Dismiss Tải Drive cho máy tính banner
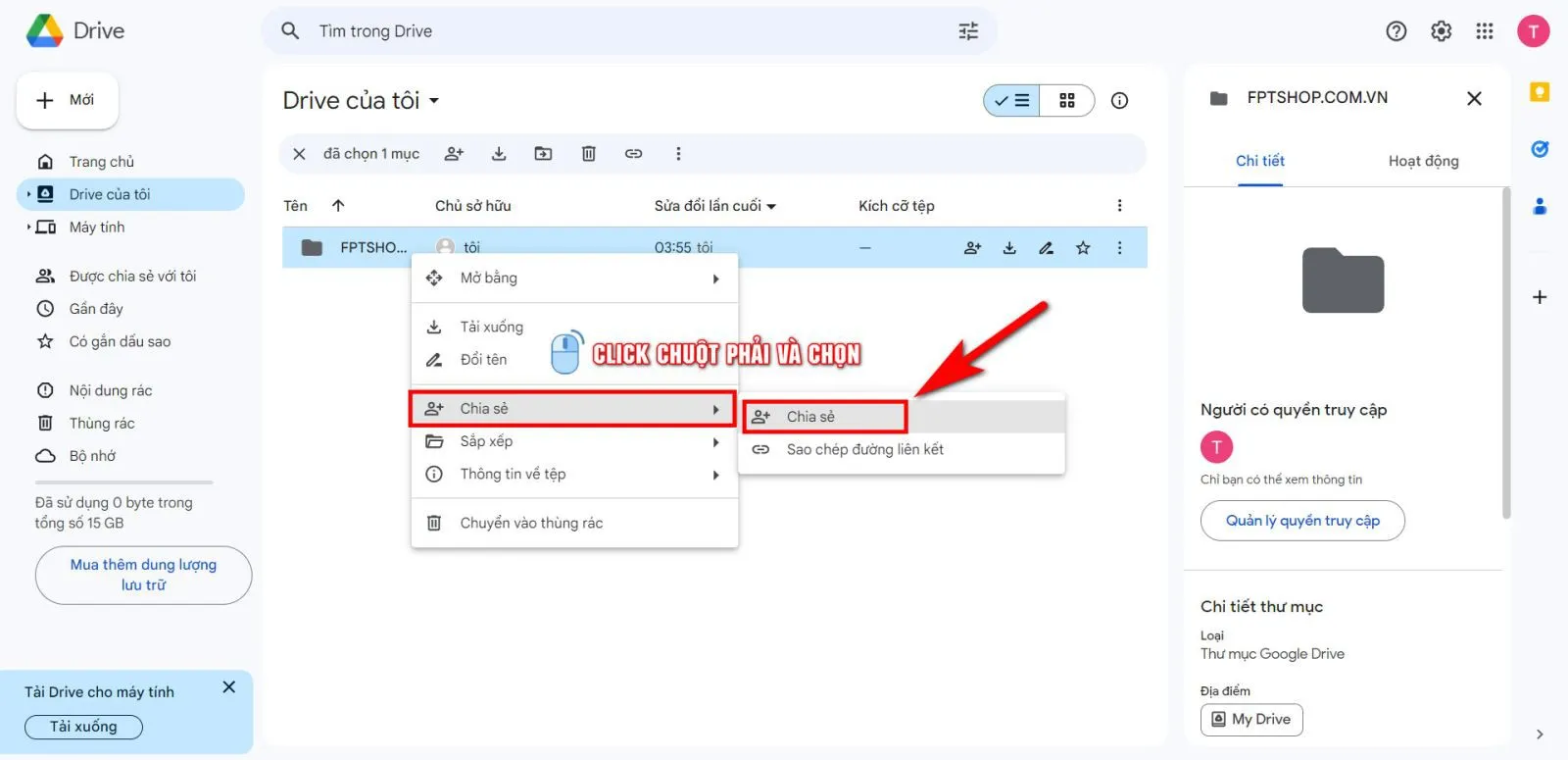1568x760 pixels. [228, 687]
